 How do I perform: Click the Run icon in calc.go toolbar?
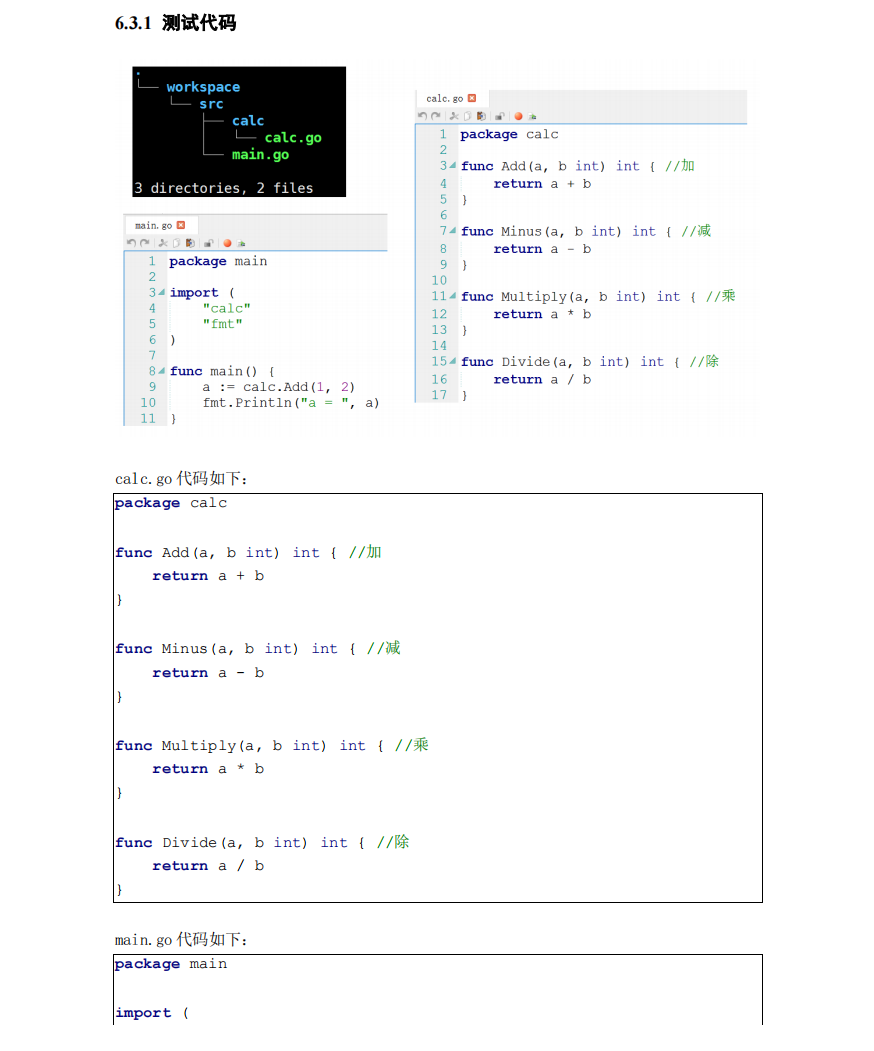[532, 117]
